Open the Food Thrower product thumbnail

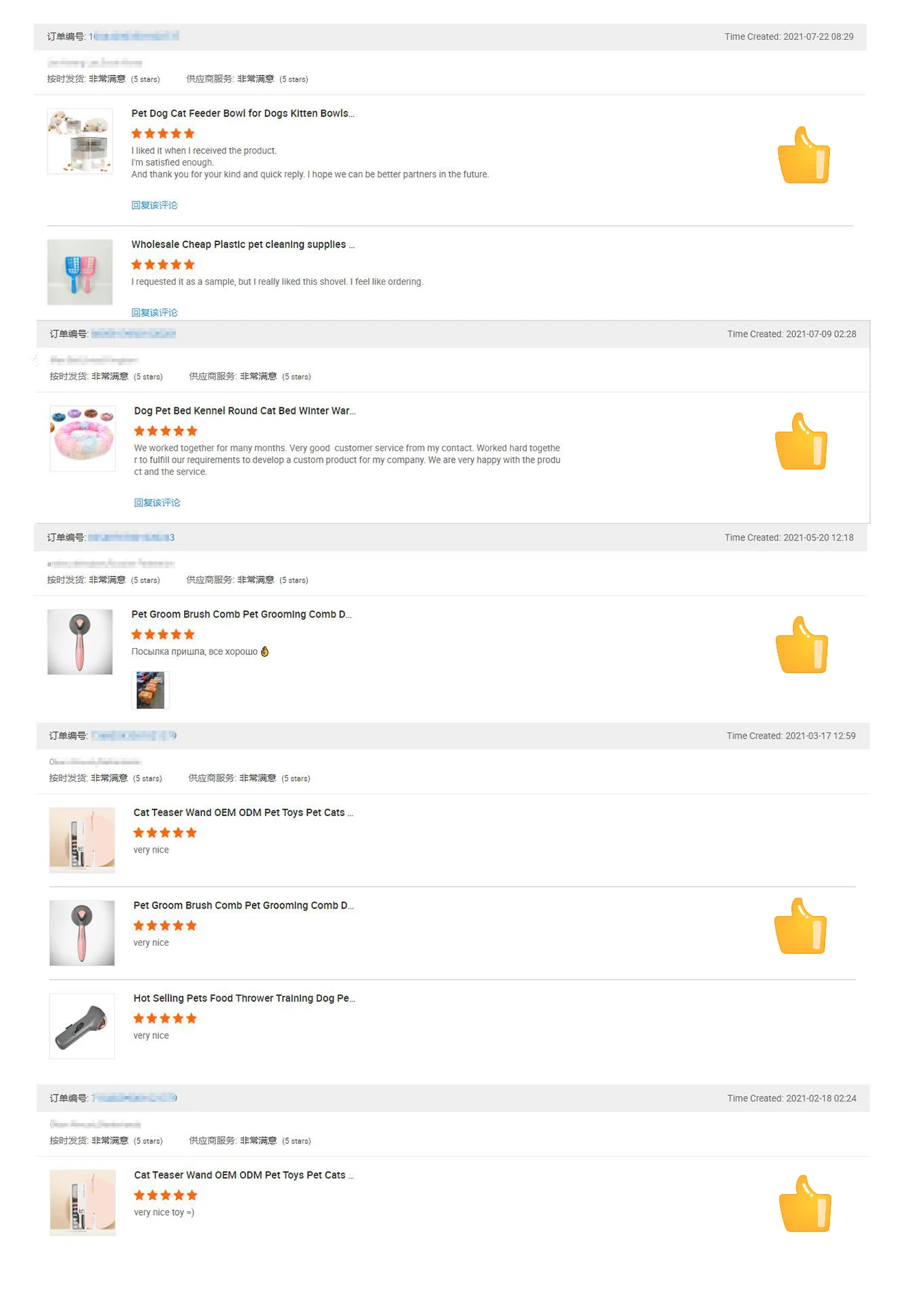click(x=82, y=1026)
